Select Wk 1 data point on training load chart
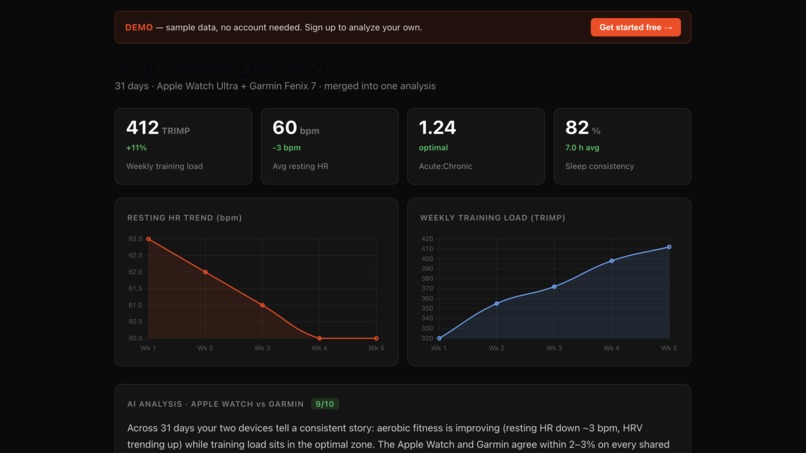Screen dimensions: 806x453 439,338
